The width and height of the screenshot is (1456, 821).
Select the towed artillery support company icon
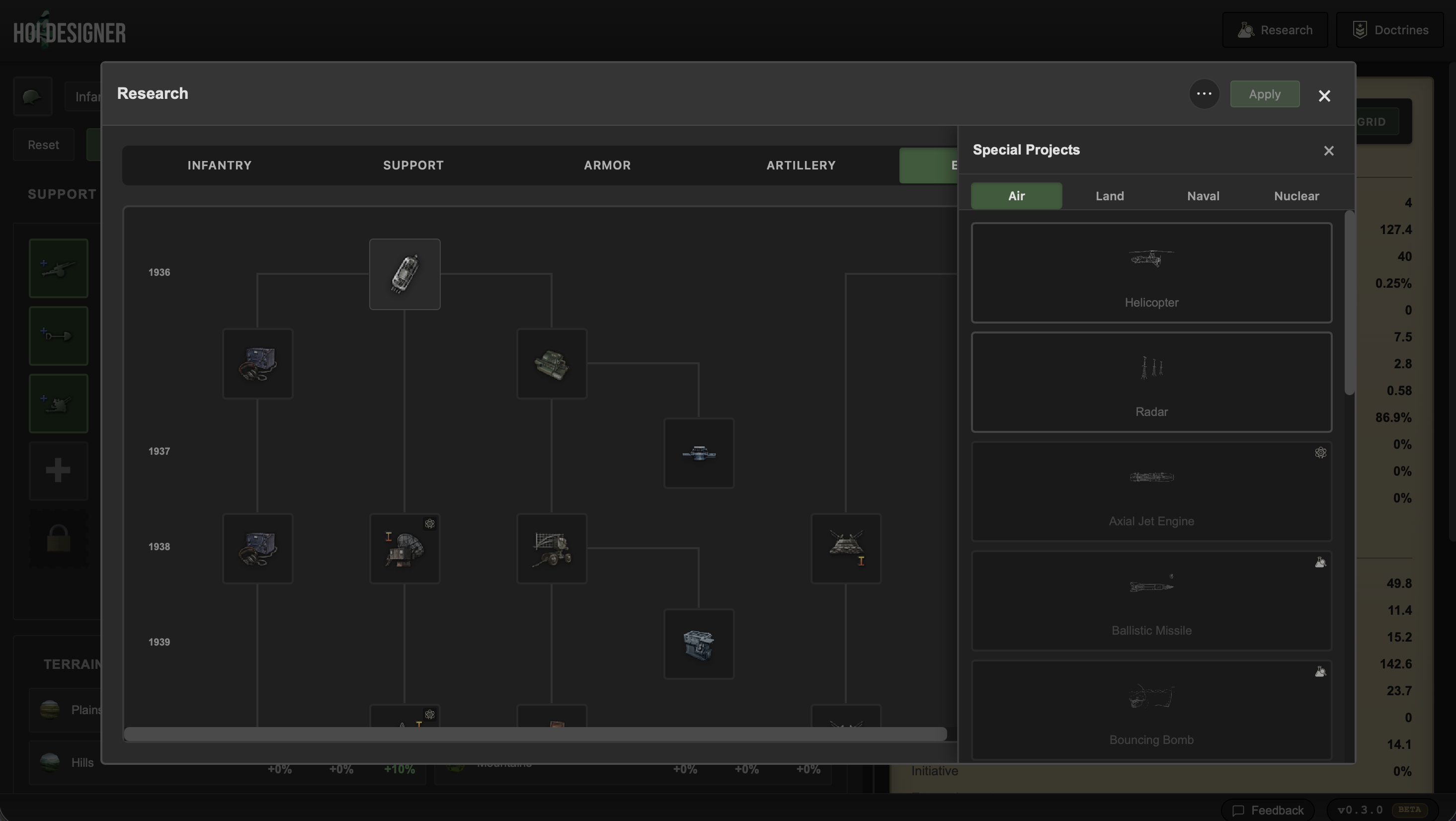click(58, 268)
